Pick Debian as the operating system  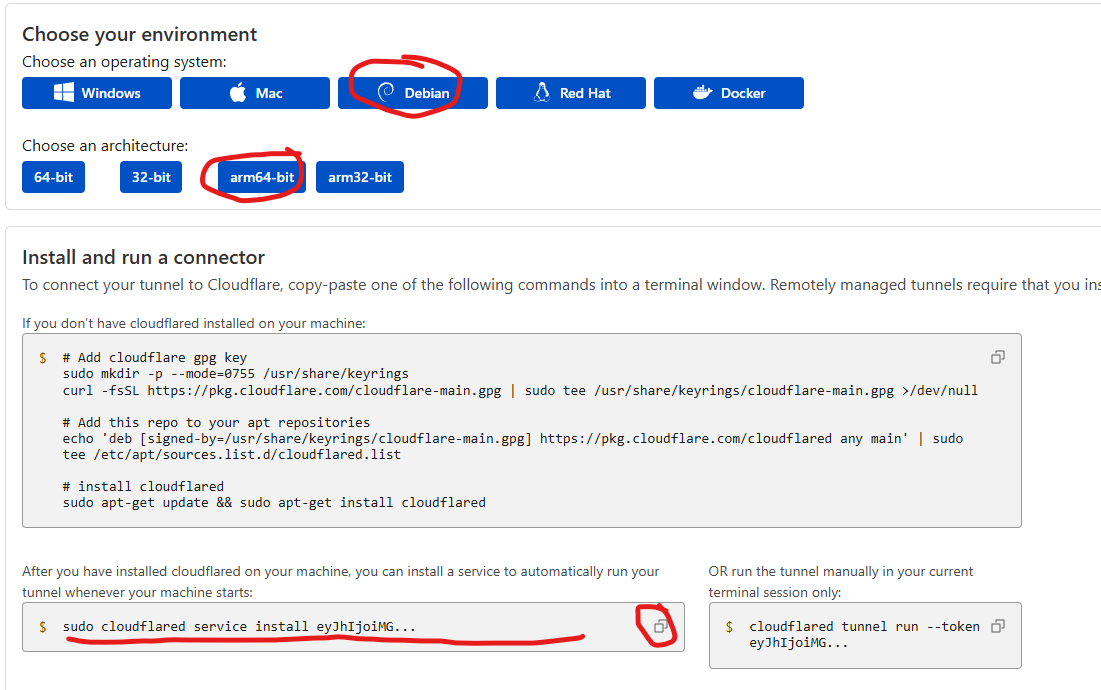(413, 93)
